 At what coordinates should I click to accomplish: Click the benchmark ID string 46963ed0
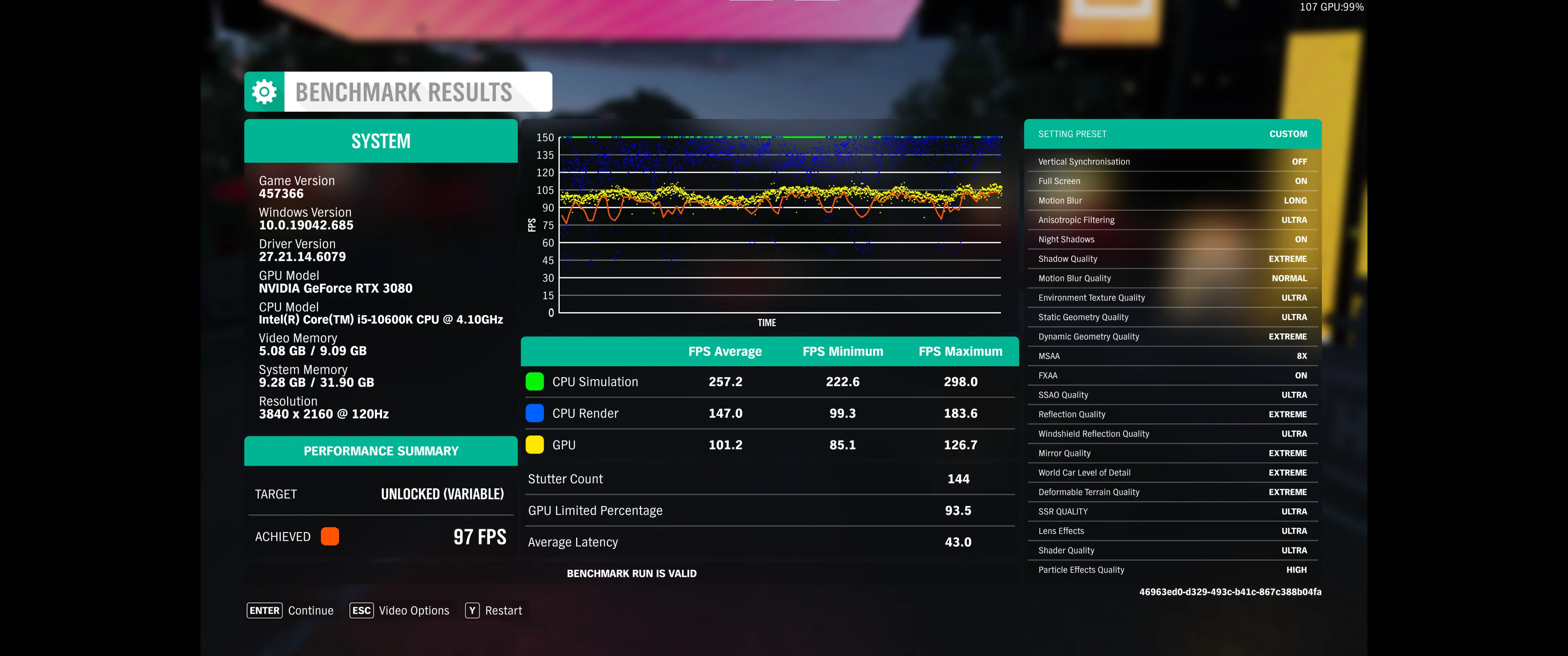1230,592
